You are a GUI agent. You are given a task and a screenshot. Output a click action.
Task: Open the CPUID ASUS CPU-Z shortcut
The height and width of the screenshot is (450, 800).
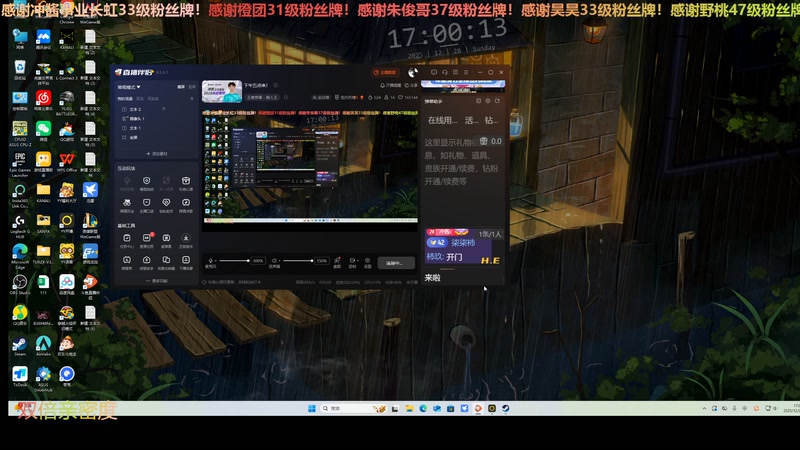pos(19,133)
